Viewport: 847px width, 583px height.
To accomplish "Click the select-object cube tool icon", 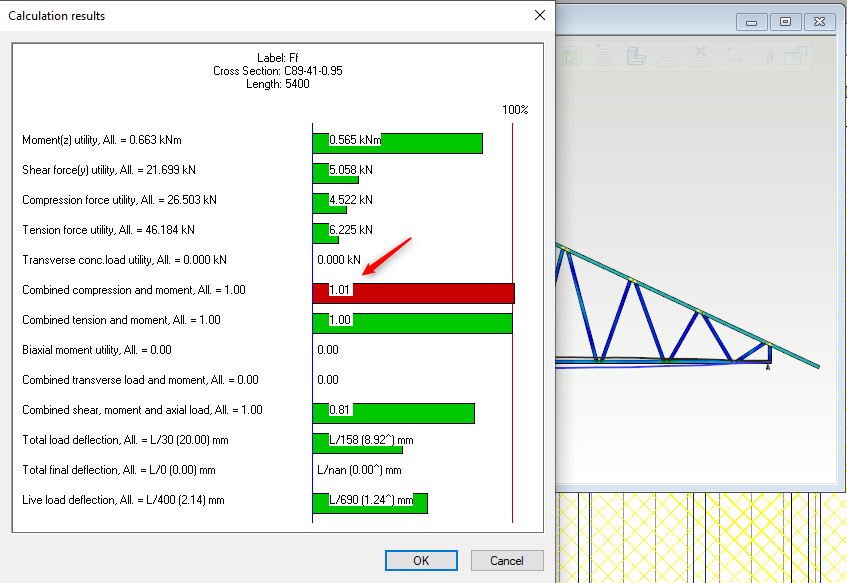I will (x=572, y=57).
